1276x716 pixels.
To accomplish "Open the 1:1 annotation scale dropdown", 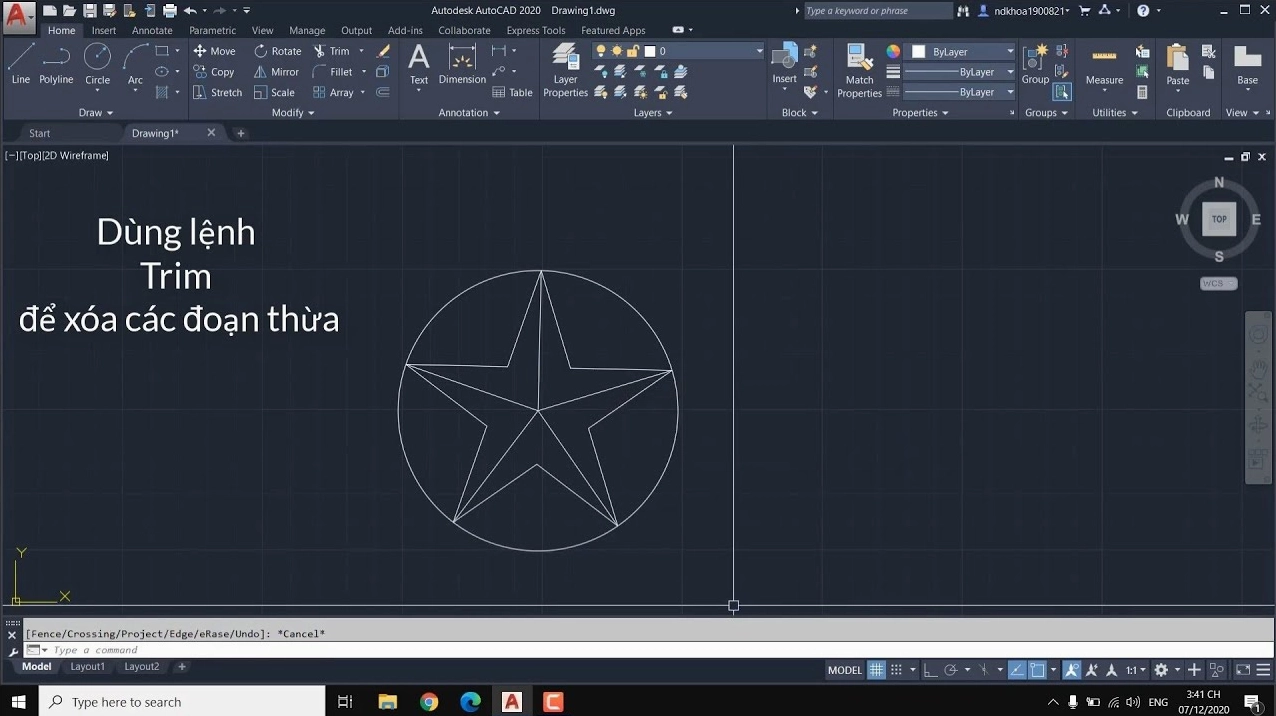I will pyautogui.click(x=1136, y=670).
